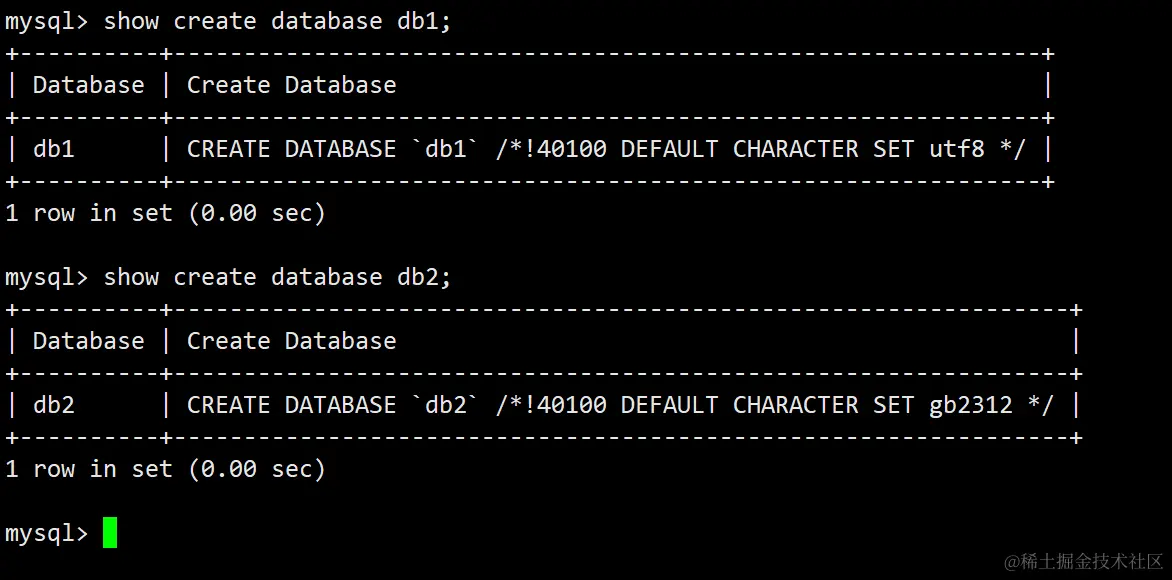The height and width of the screenshot is (580, 1172).
Task: Click the "gb2312" character set value
Action: click(971, 405)
